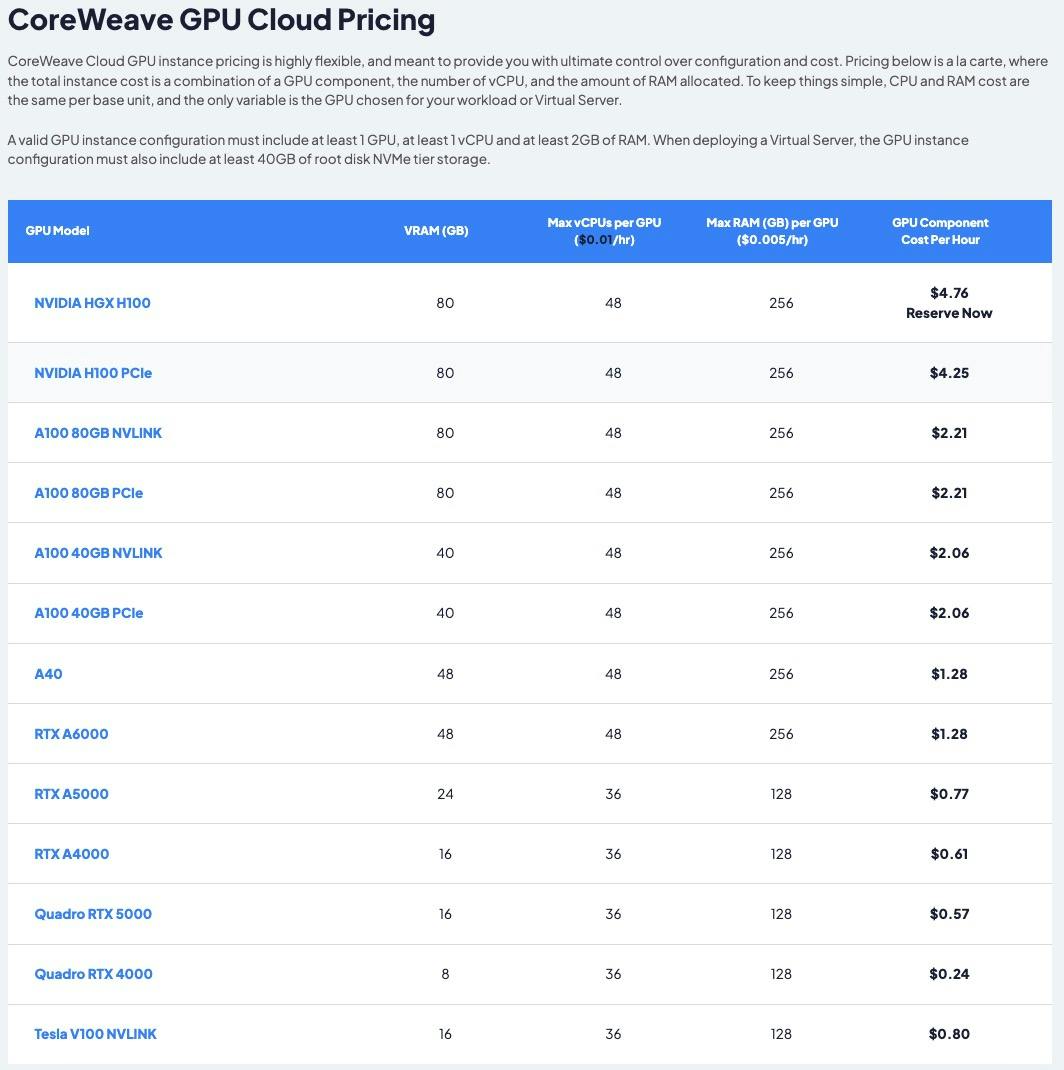1064x1070 pixels.
Task: Open the A100 40GB PCIe link
Action: pos(89,613)
